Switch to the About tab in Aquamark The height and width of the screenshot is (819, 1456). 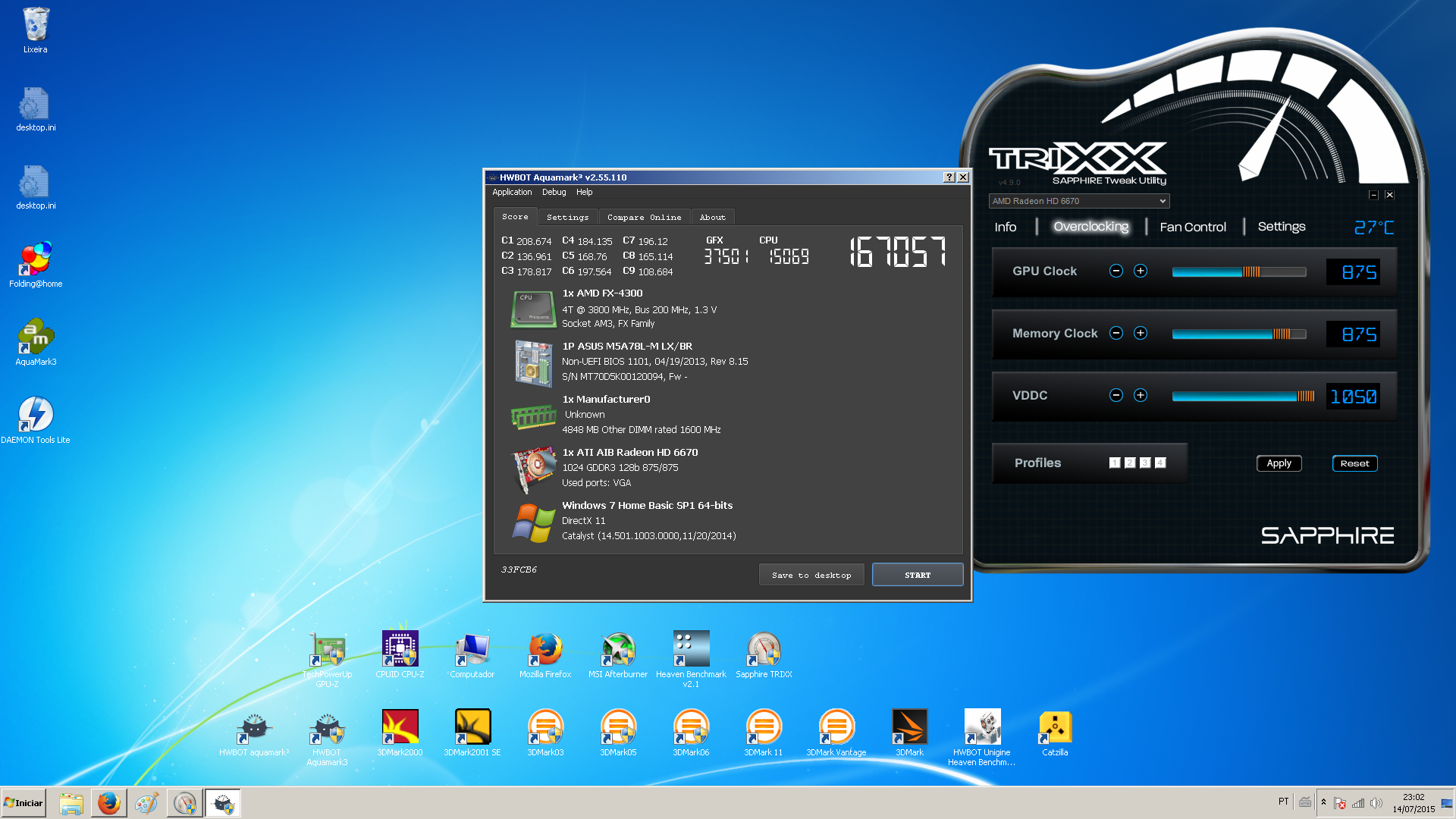(x=713, y=218)
